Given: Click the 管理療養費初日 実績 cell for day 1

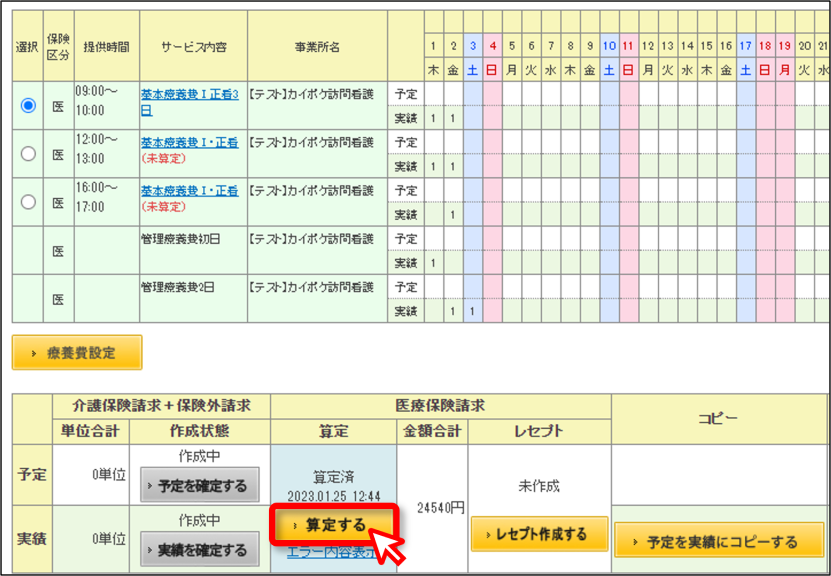Looking at the screenshot, I should (x=434, y=262).
